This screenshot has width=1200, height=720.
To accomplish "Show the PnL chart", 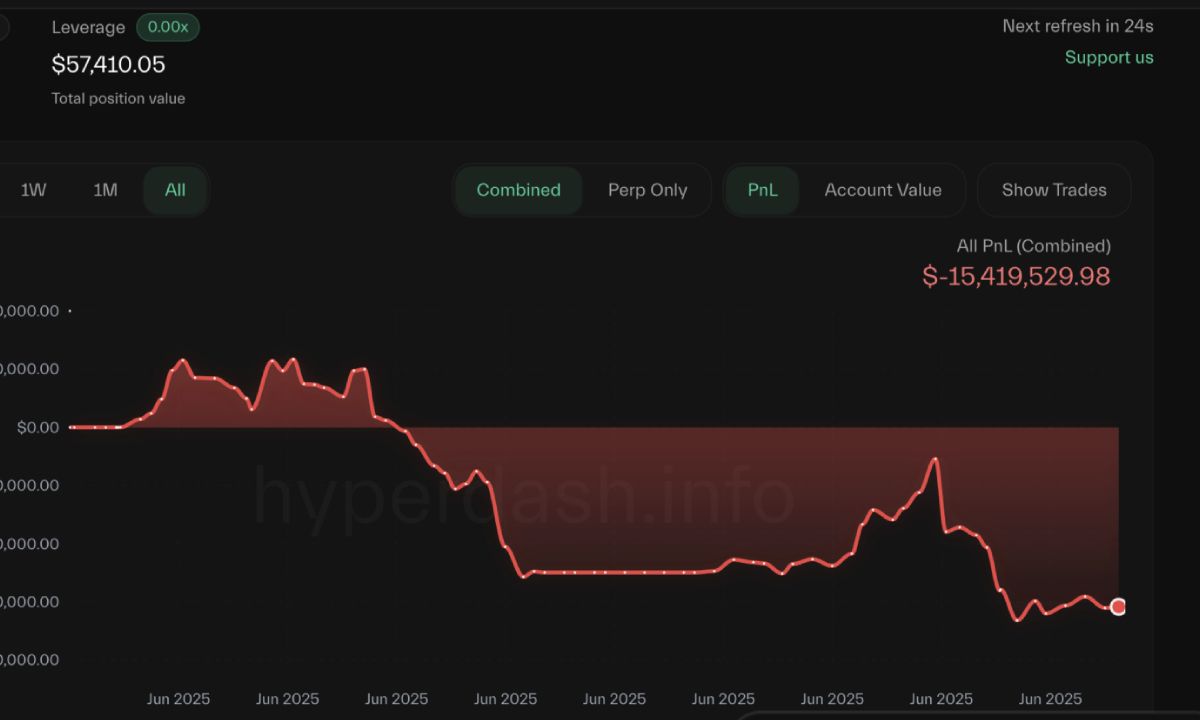I will [x=762, y=190].
